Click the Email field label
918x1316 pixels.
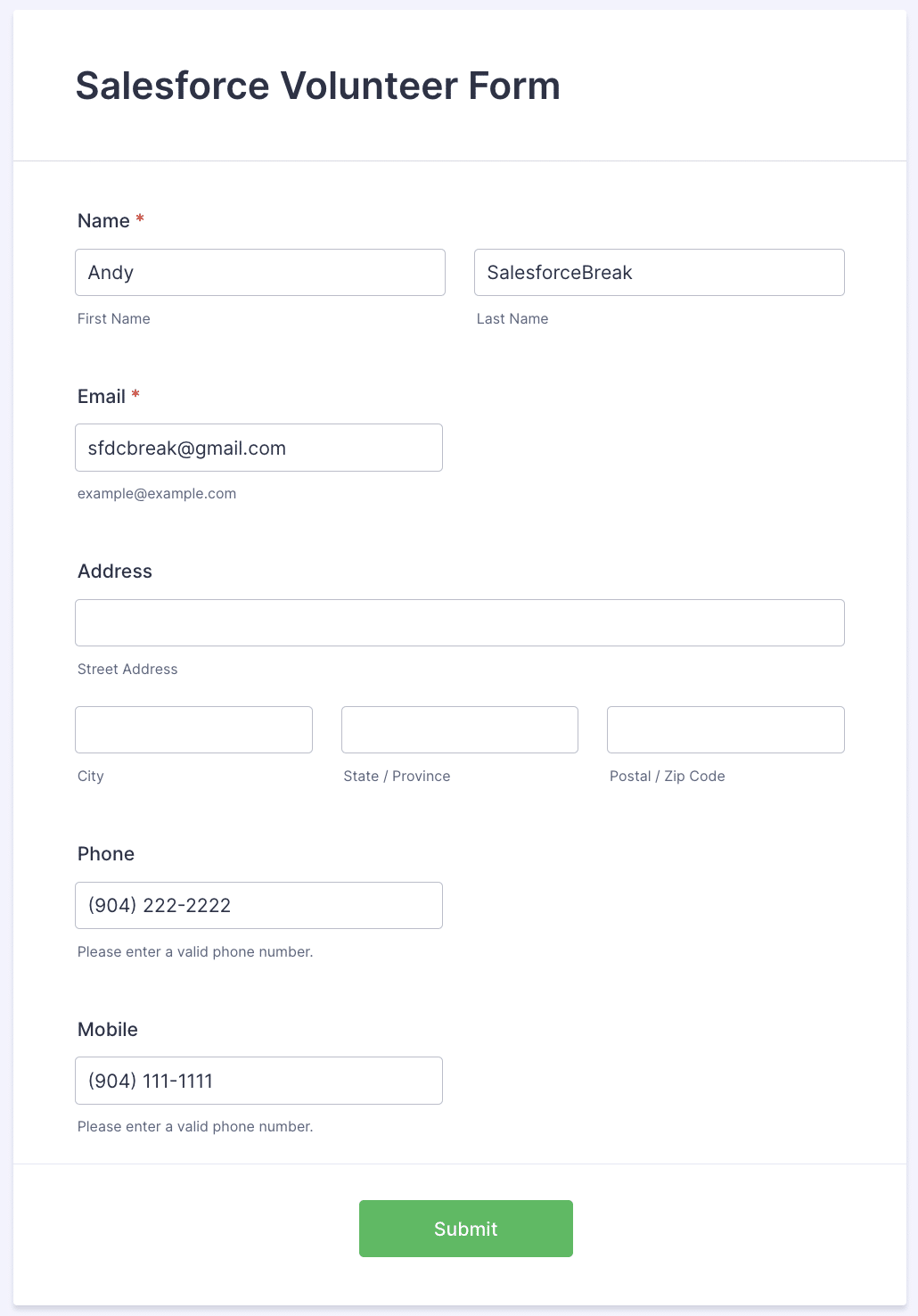tap(102, 397)
